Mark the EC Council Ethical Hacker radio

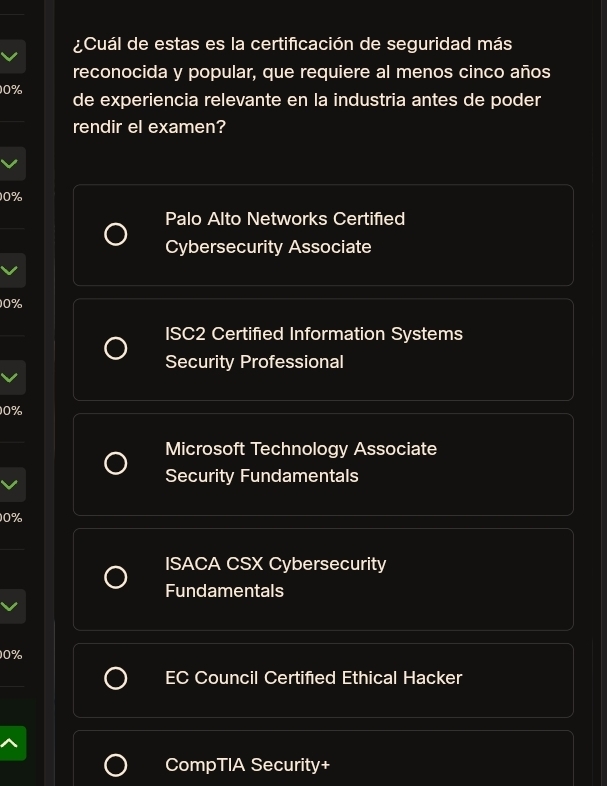point(116,678)
